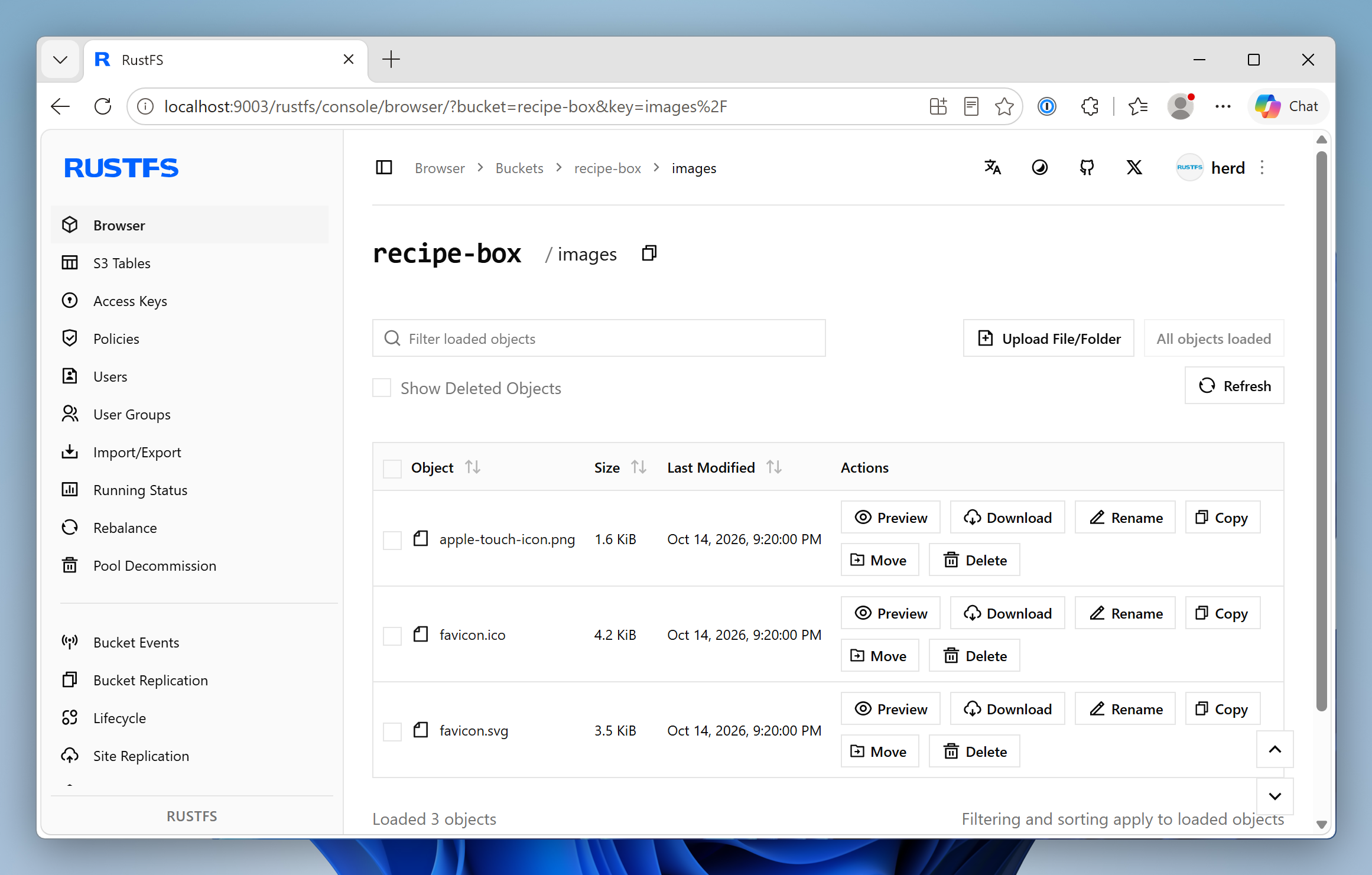Sort by Object name column arrows
1372x875 pixels.
(x=473, y=467)
